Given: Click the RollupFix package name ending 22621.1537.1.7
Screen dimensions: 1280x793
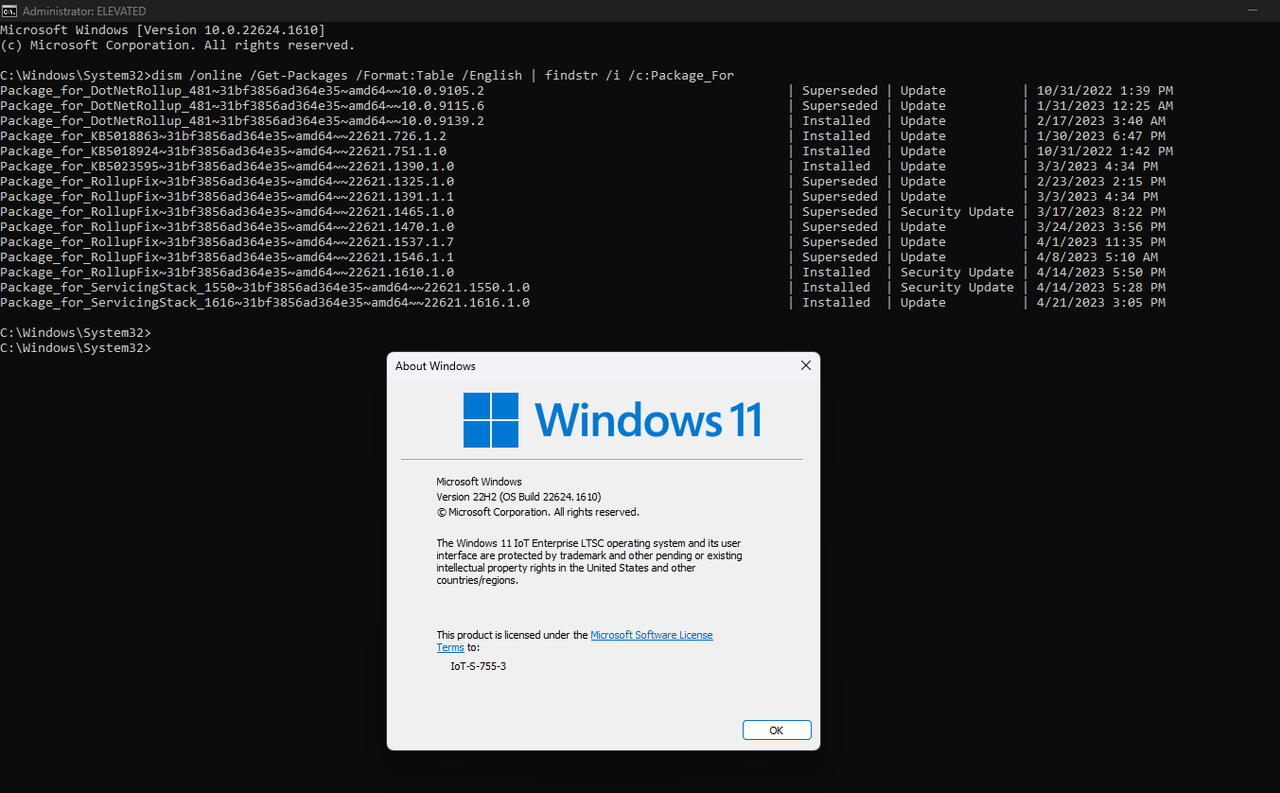Looking at the screenshot, I should pyautogui.click(x=227, y=242).
